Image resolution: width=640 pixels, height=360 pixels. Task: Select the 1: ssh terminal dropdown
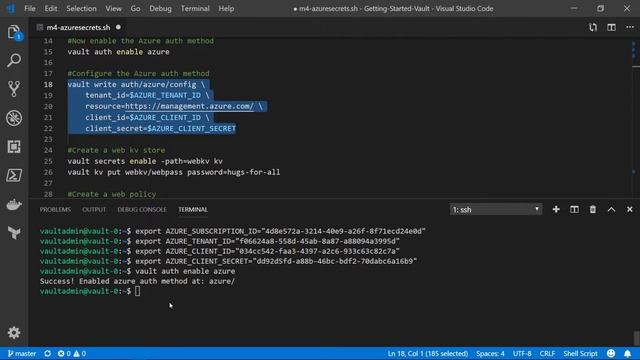click(496, 209)
